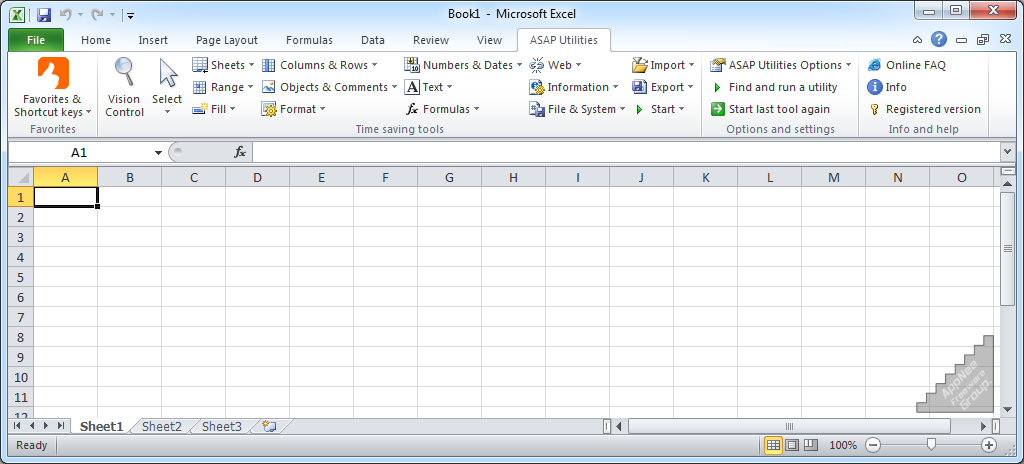Go to last sheet navigation arrow

pyautogui.click(x=61, y=426)
